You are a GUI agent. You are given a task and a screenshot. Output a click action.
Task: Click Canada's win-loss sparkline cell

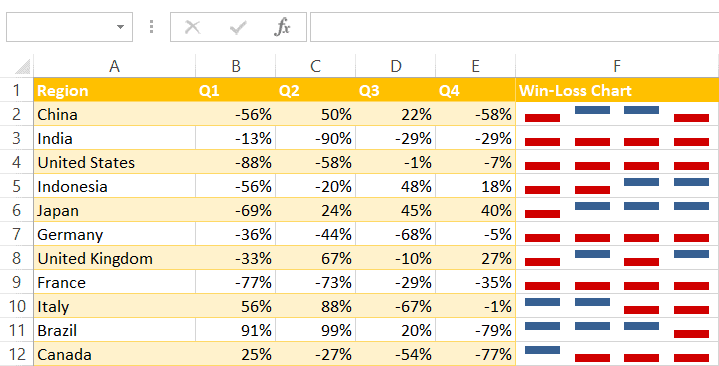click(617, 354)
